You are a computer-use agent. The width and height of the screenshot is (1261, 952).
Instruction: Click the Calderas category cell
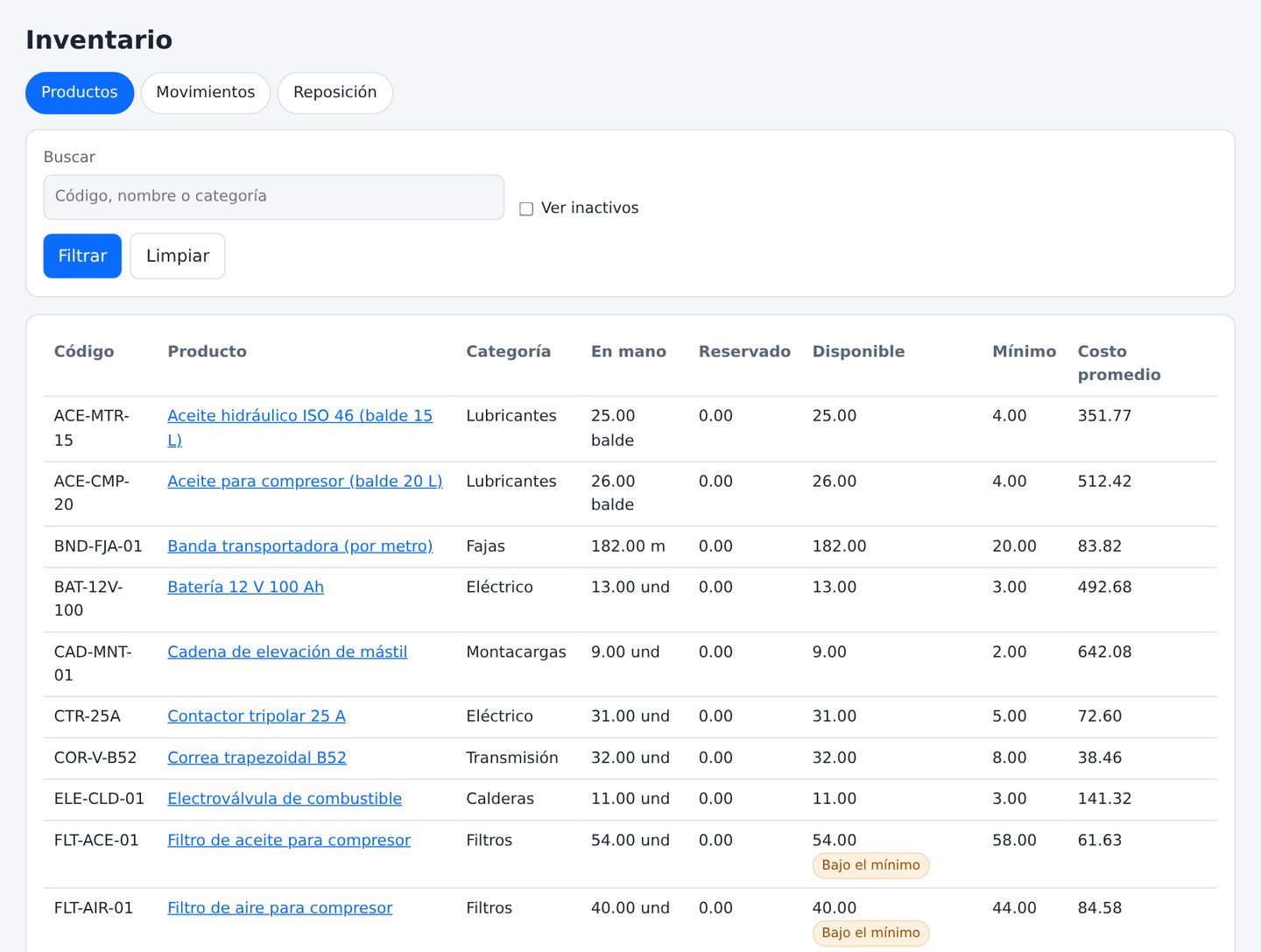click(x=500, y=799)
